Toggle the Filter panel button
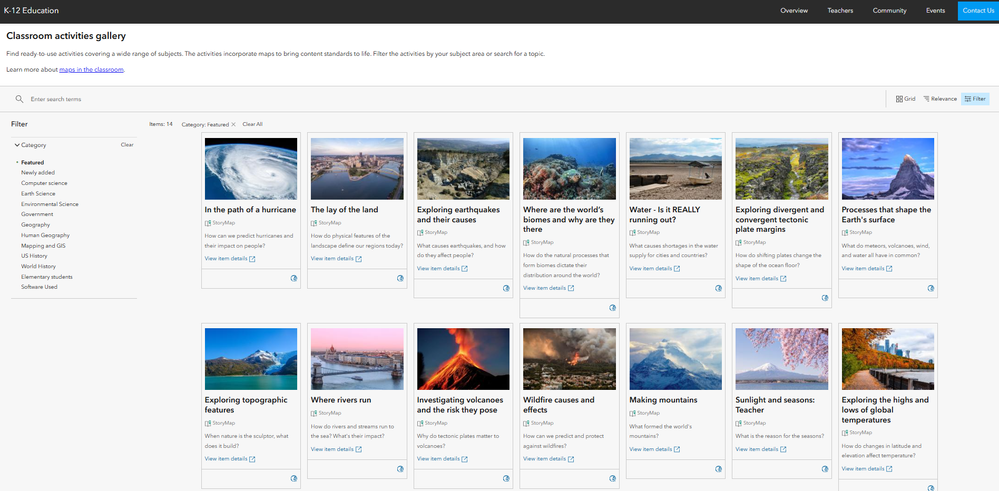 (x=974, y=99)
